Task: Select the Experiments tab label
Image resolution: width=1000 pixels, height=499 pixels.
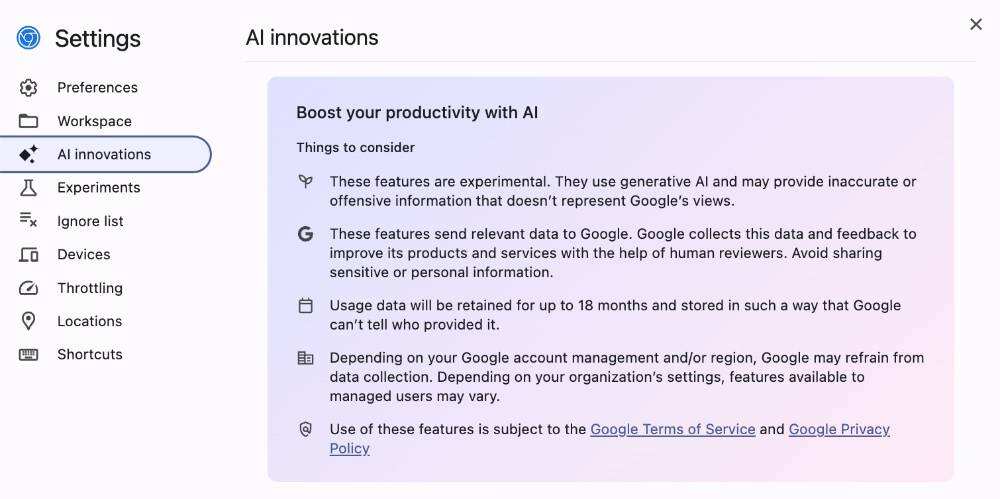Action: click(98, 188)
